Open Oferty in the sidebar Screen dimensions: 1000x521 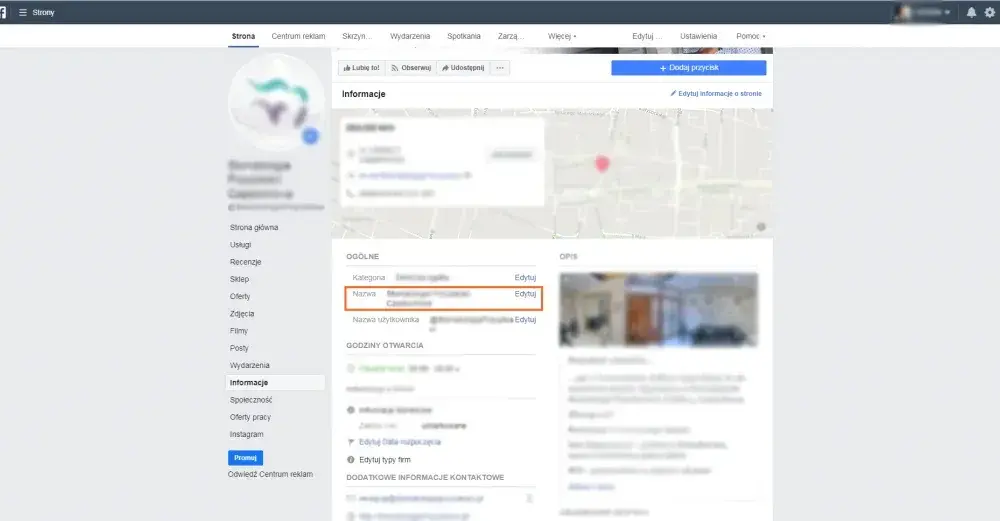240,297
